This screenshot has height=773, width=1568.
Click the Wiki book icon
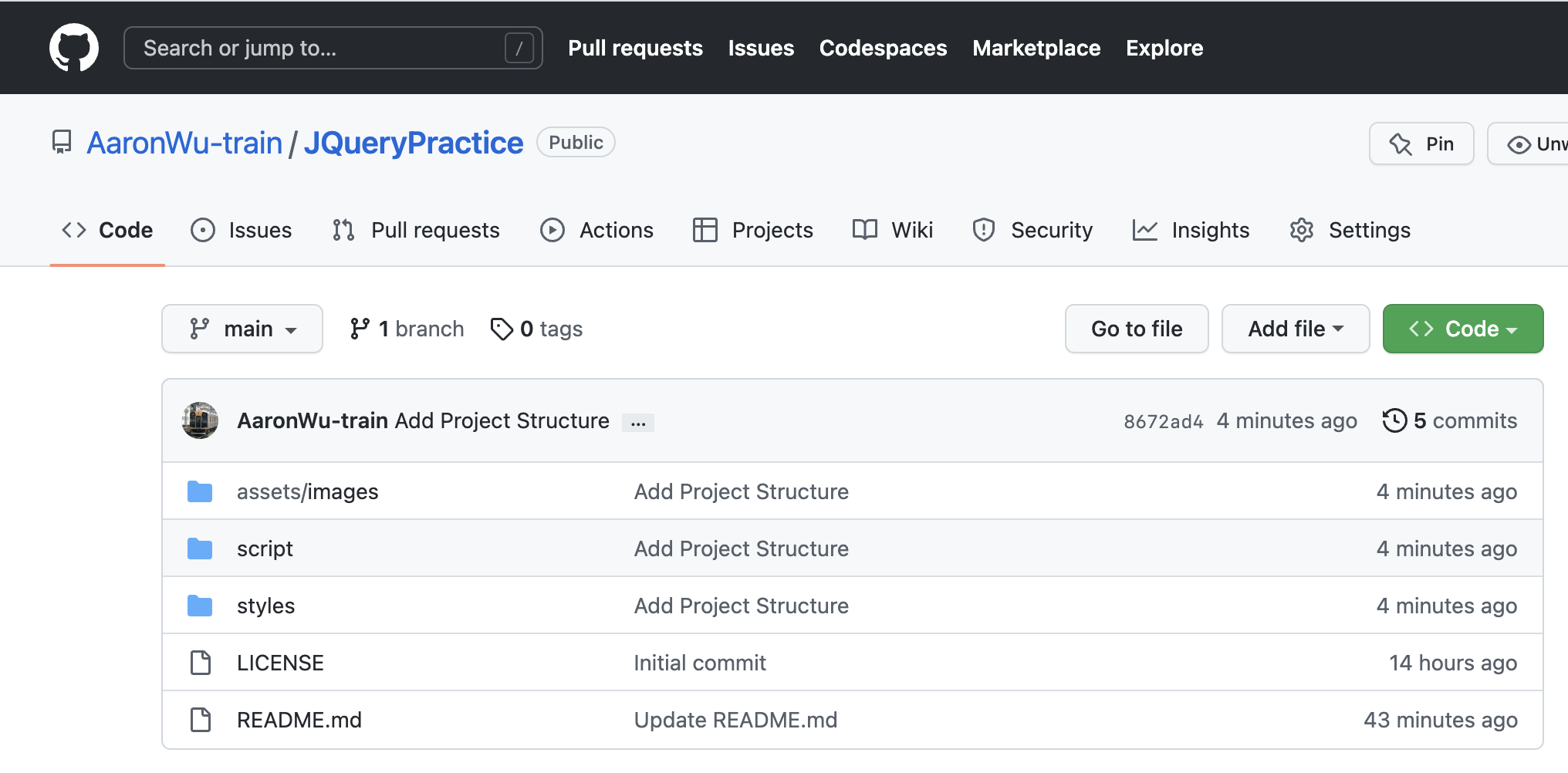click(x=865, y=230)
